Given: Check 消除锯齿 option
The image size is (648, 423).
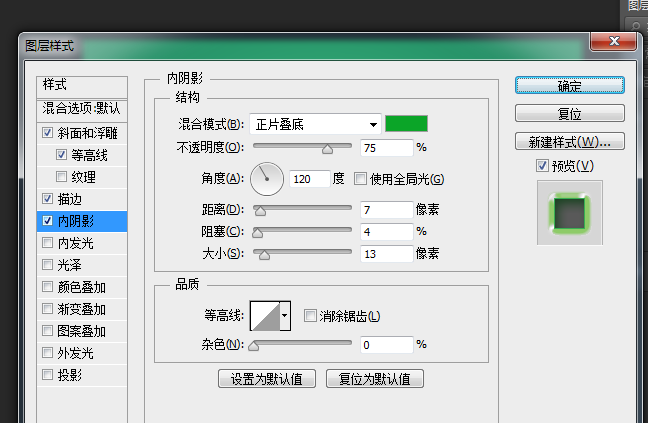Looking at the screenshot, I should point(310,316).
